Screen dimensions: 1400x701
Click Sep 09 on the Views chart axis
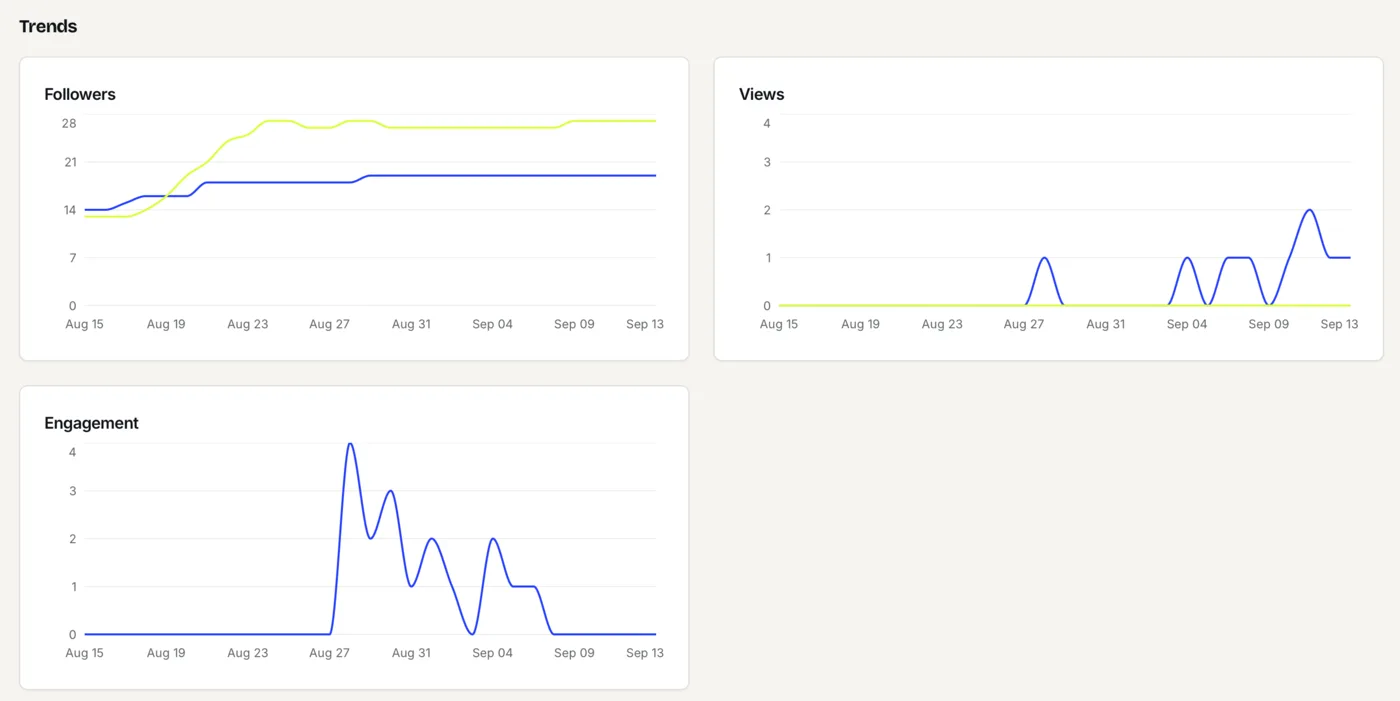1269,324
